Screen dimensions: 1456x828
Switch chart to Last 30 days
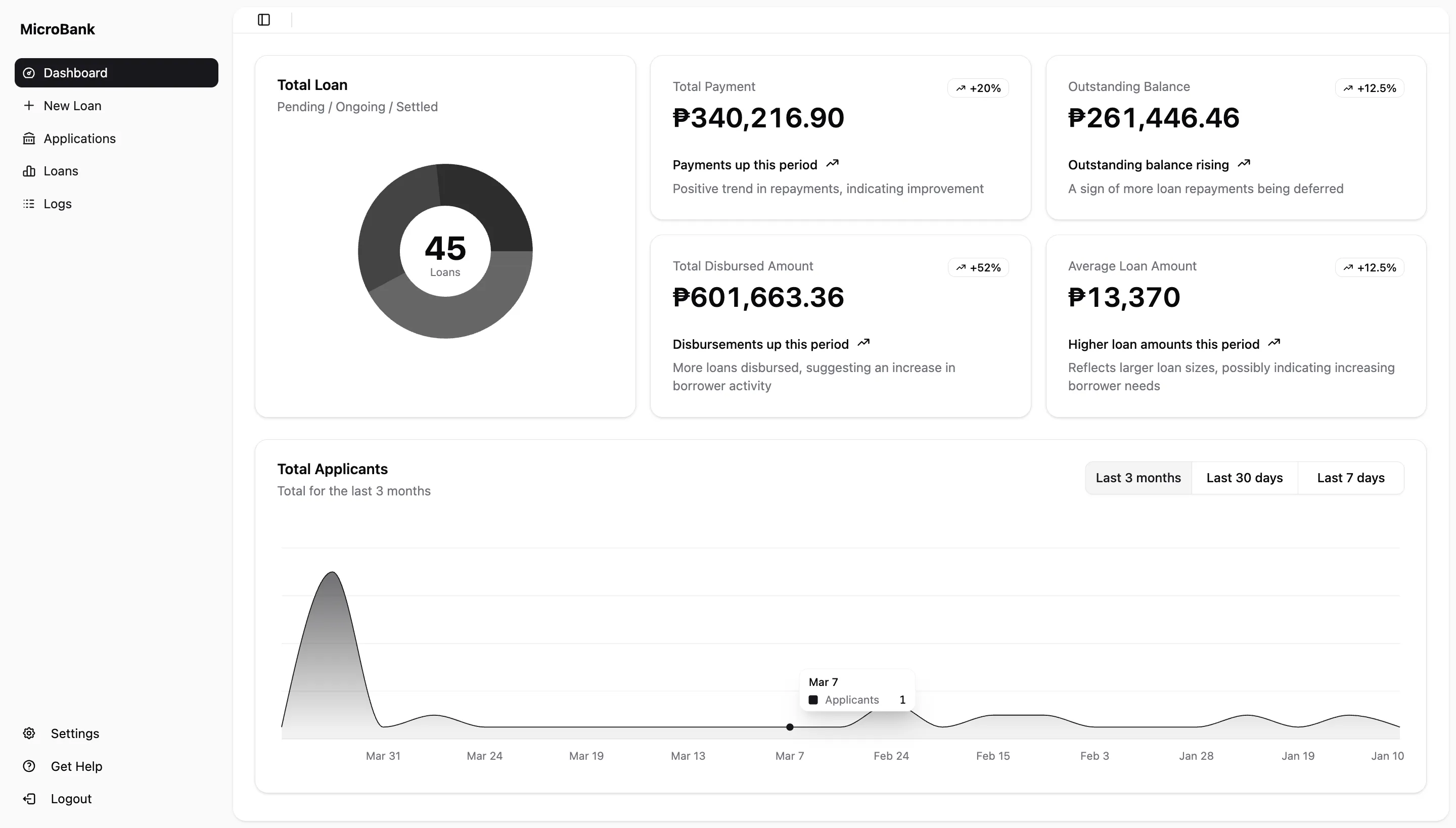pos(1245,478)
